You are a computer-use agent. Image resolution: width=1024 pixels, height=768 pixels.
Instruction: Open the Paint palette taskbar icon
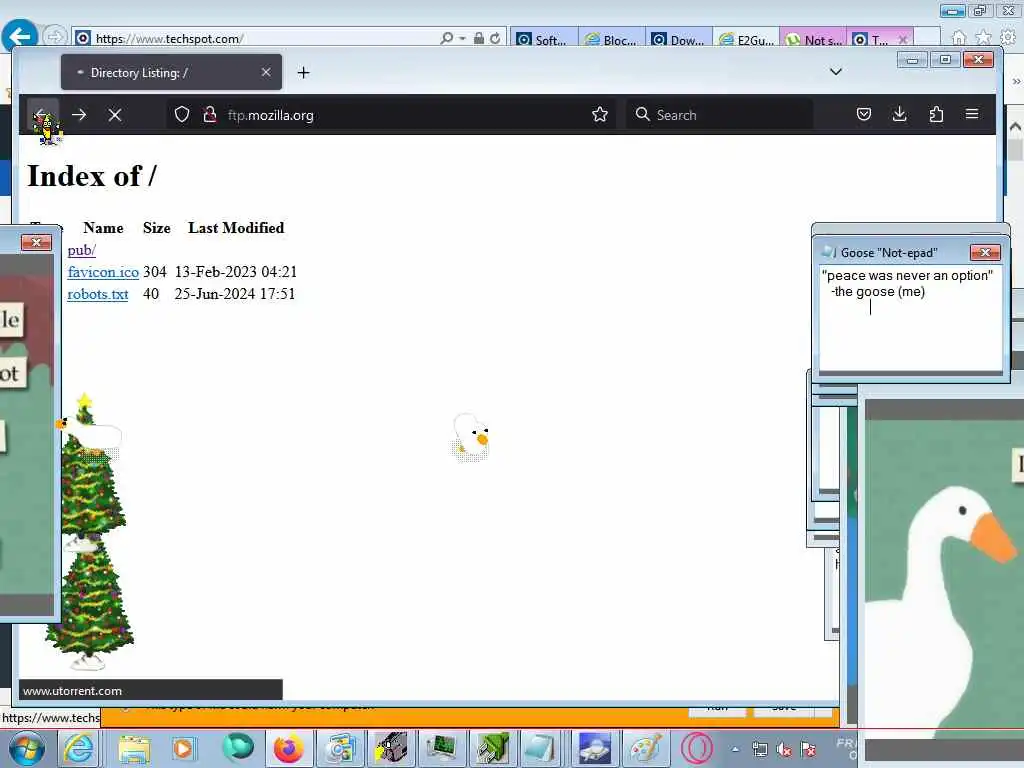645,748
